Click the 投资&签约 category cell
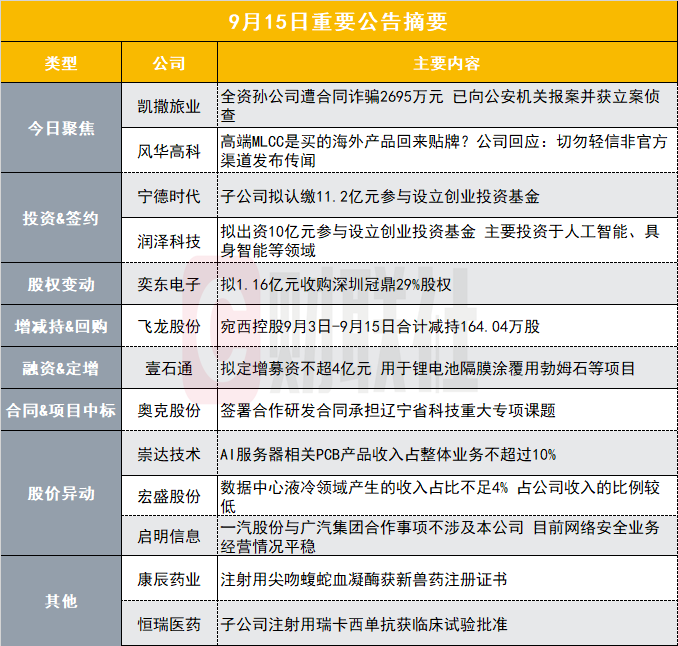 (61, 218)
